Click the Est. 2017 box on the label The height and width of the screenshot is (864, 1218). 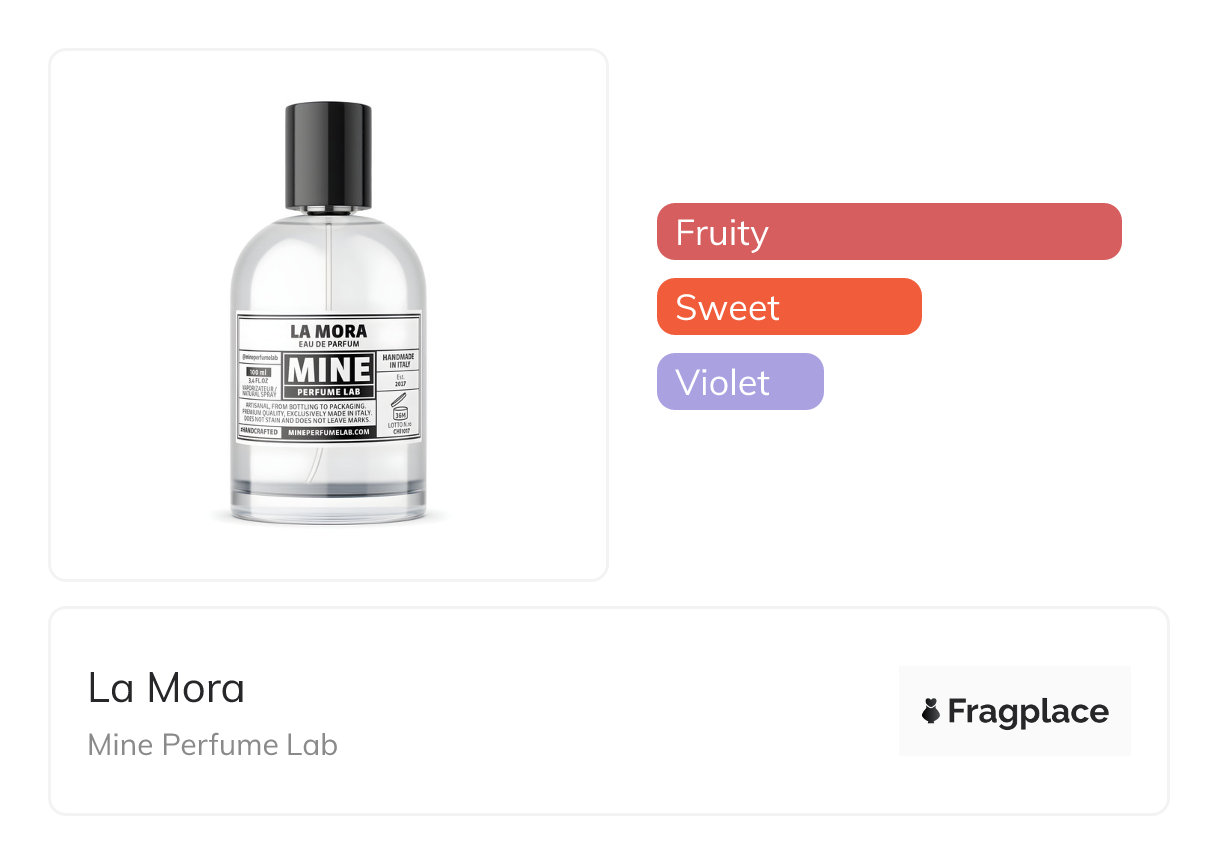[x=400, y=380]
